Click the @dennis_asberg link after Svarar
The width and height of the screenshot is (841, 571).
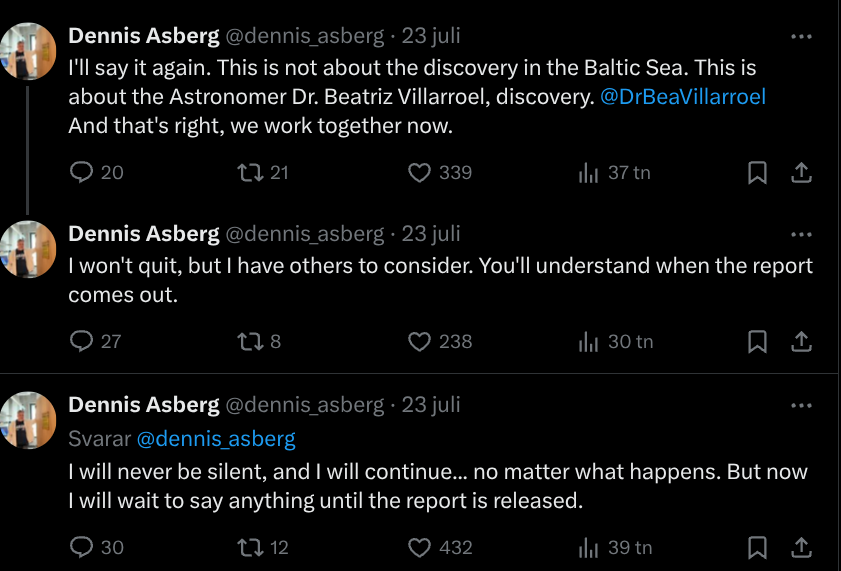(x=216, y=438)
